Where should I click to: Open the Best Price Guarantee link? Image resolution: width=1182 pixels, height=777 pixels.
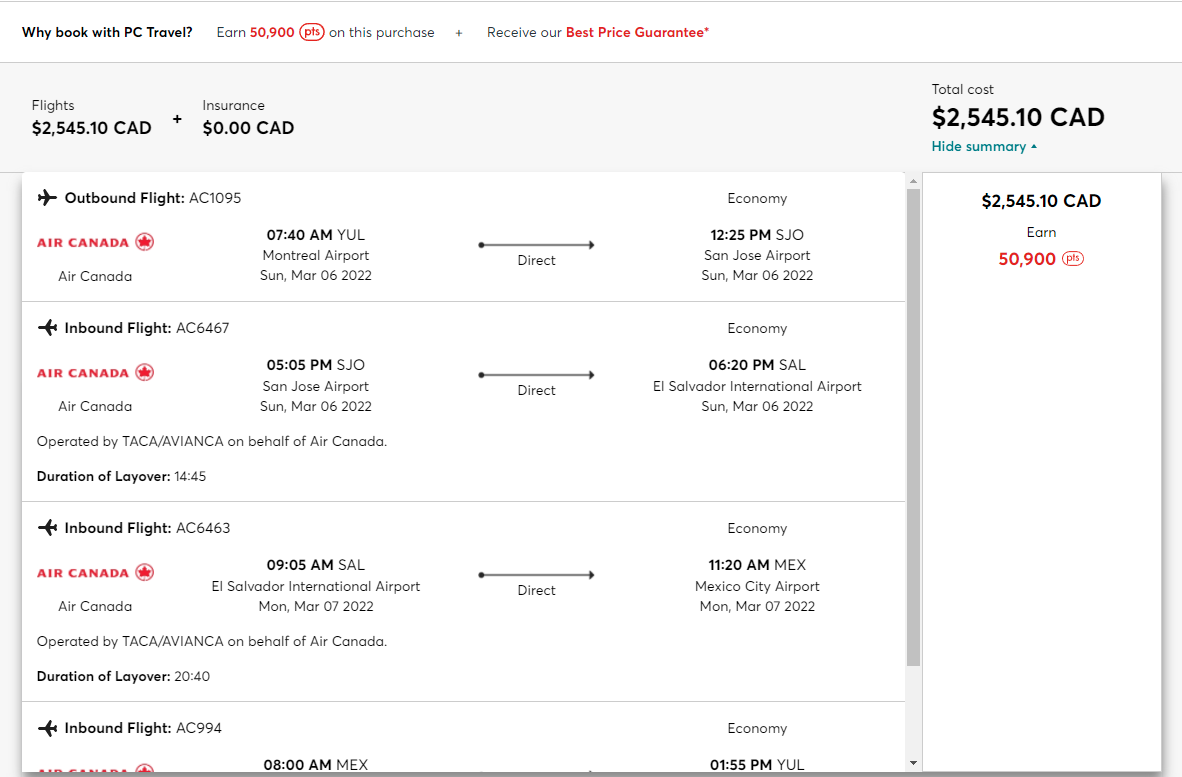(x=636, y=31)
